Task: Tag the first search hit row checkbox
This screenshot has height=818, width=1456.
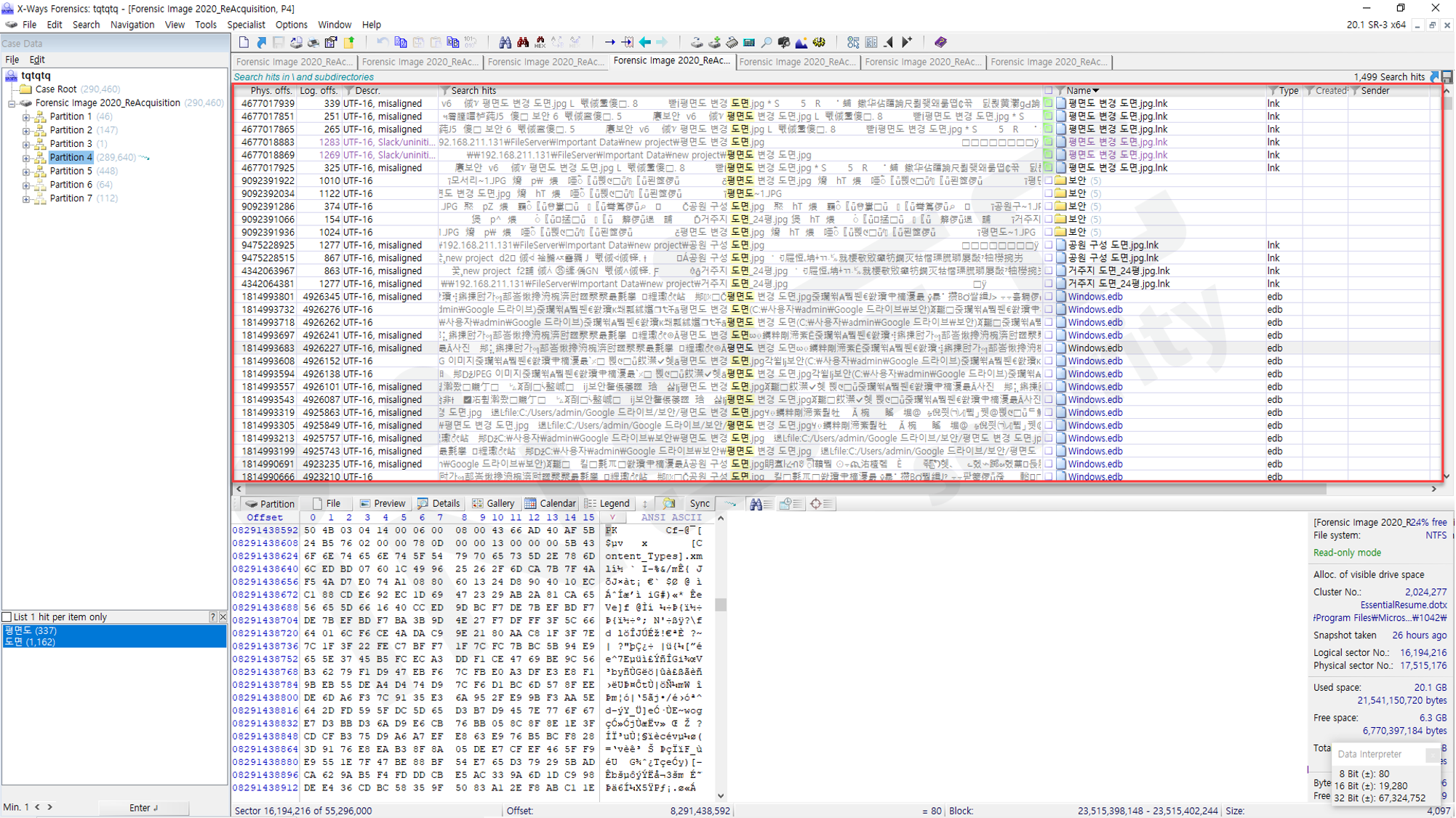Action: pos(1048,103)
